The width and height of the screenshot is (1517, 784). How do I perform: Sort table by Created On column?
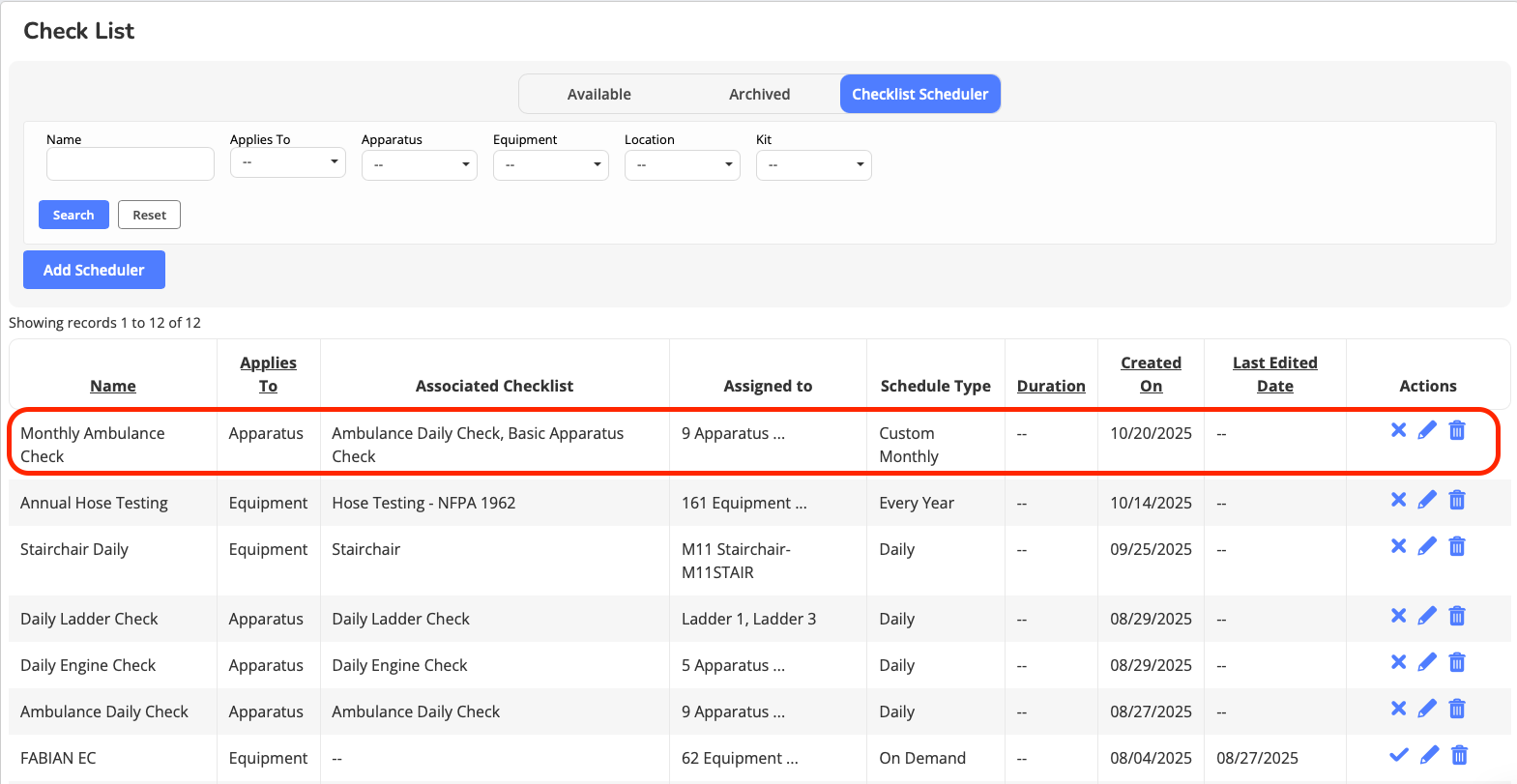click(x=1151, y=374)
